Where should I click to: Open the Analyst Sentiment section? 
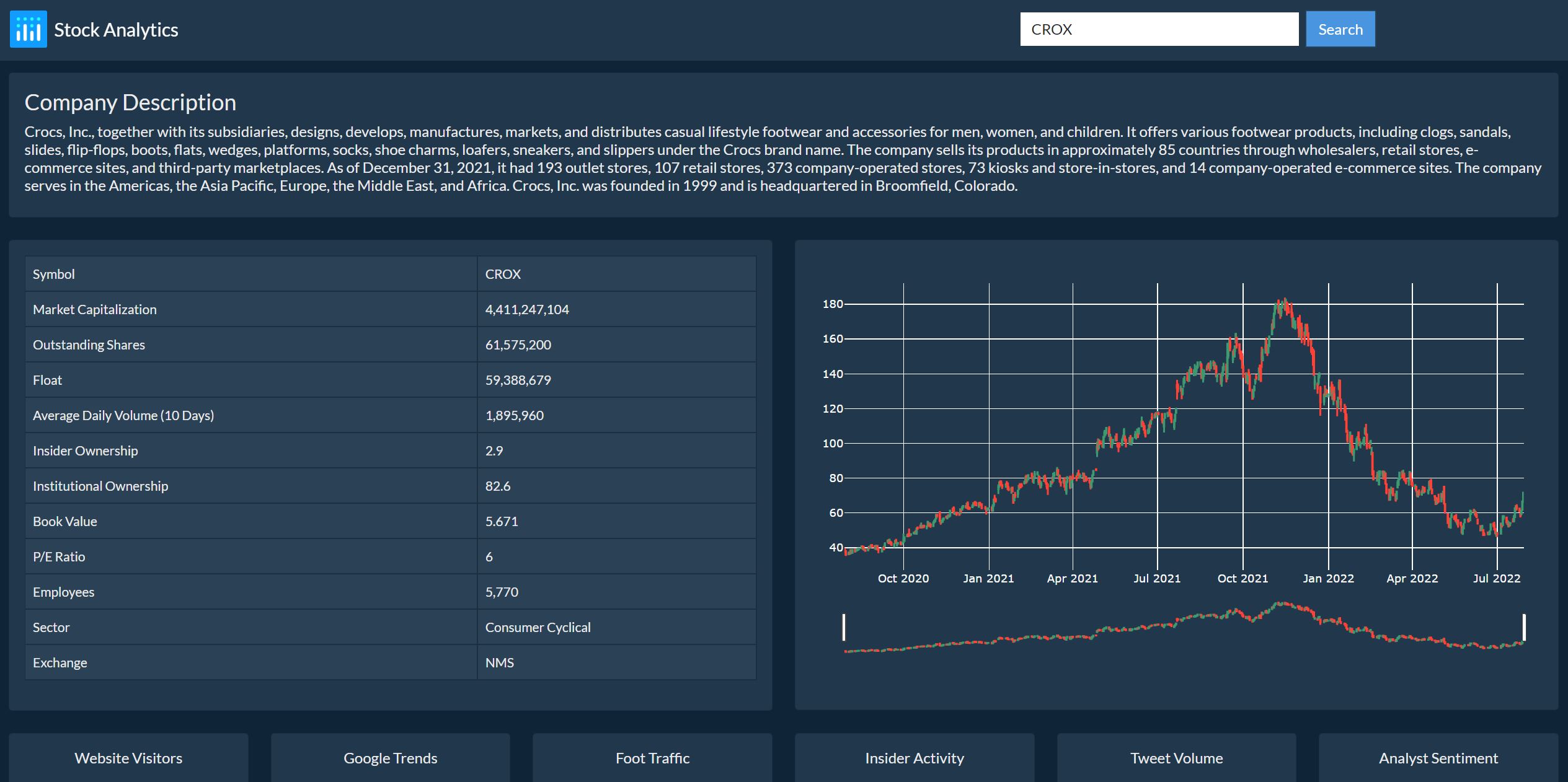pyautogui.click(x=1437, y=757)
